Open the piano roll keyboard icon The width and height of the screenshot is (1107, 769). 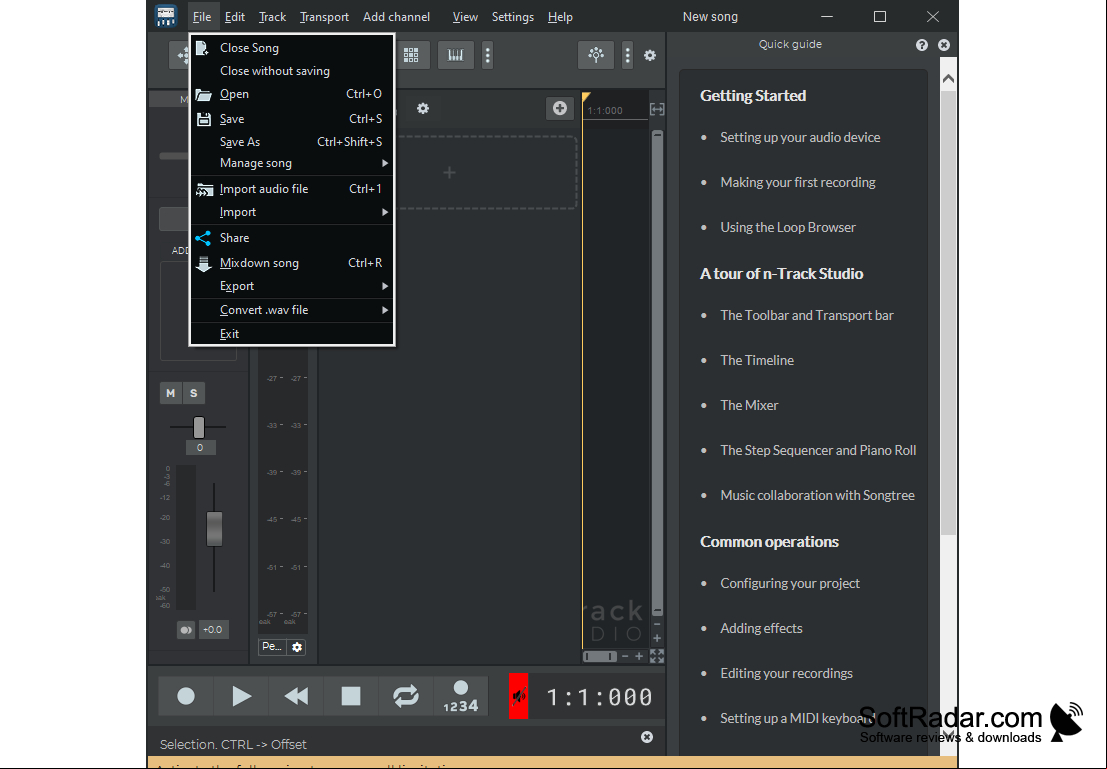click(x=455, y=55)
